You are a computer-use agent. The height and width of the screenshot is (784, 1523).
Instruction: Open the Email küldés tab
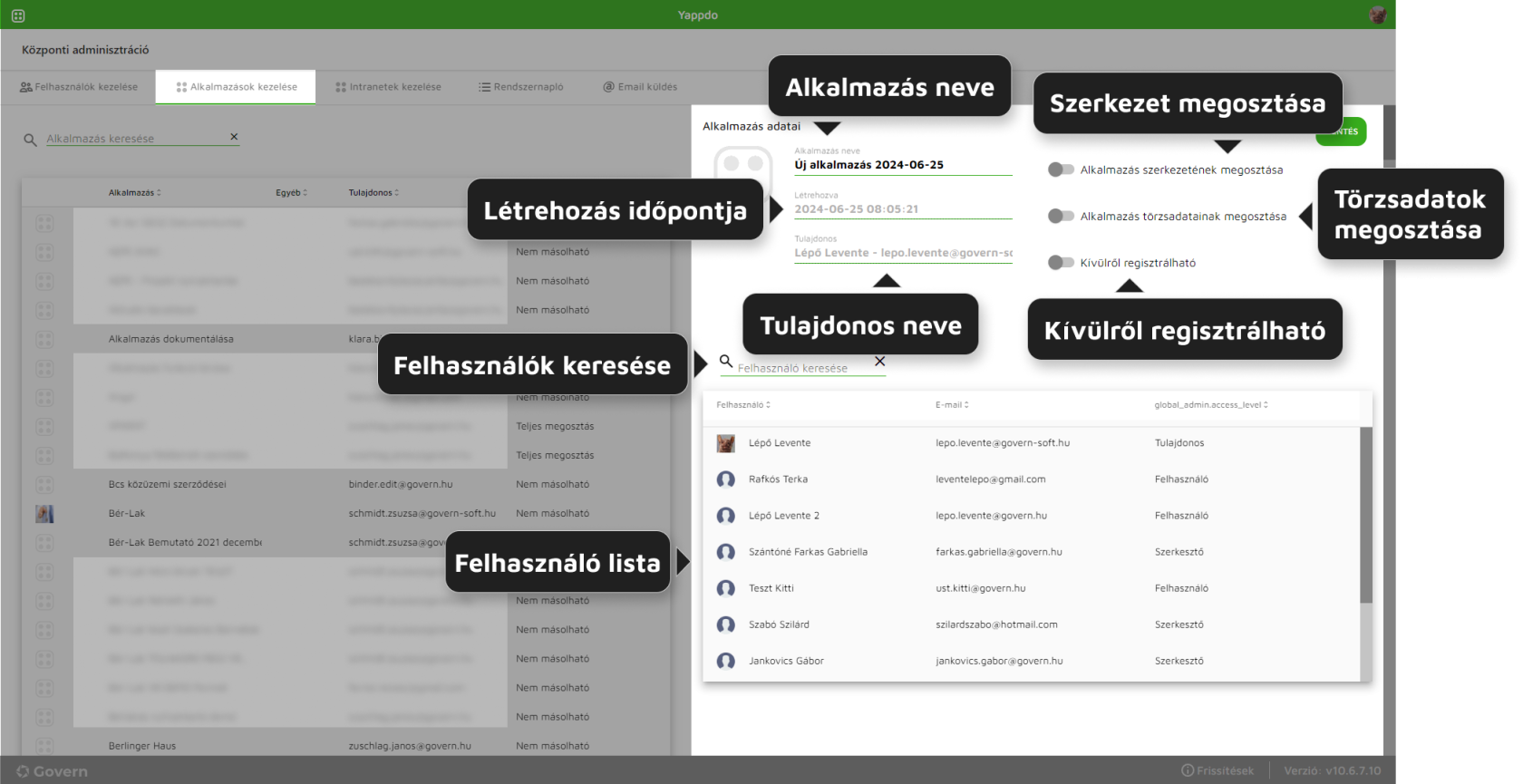640,87
